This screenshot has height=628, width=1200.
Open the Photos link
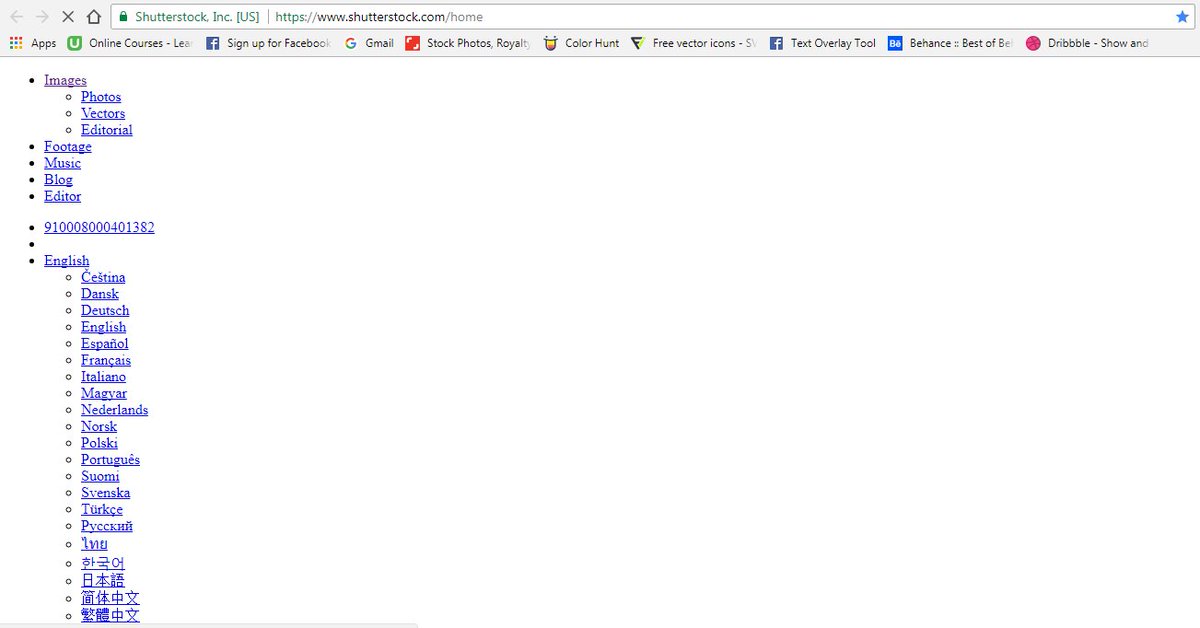click(101, 97)
